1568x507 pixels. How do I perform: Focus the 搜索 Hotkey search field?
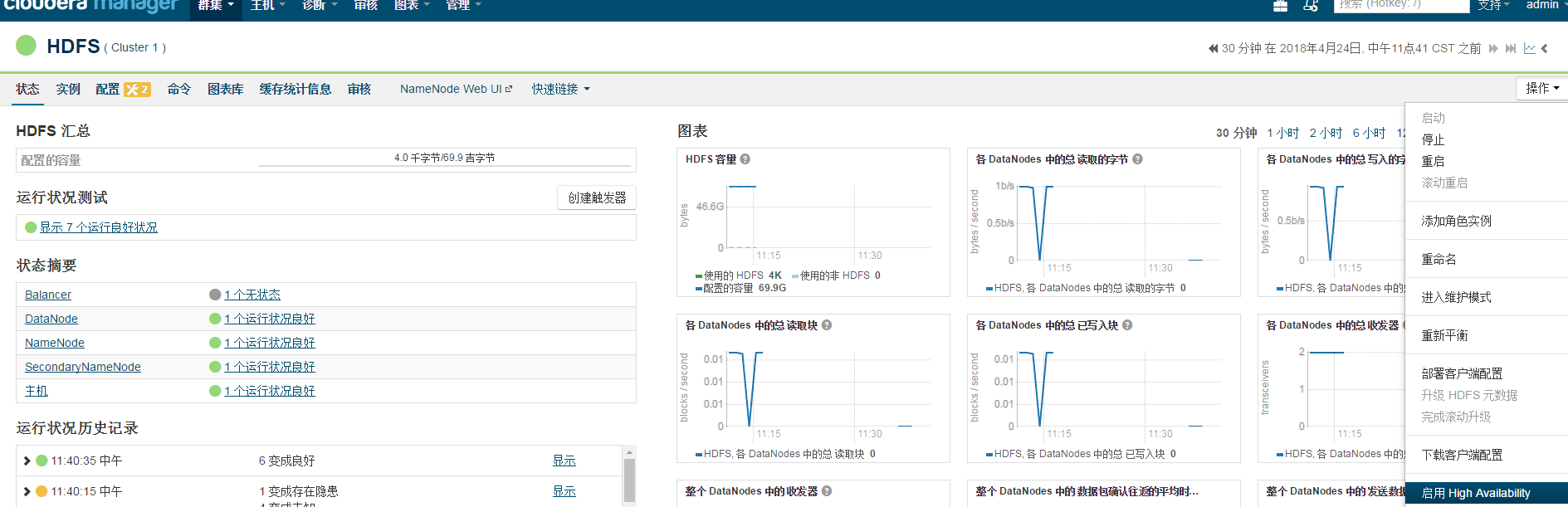(1401, 5)
